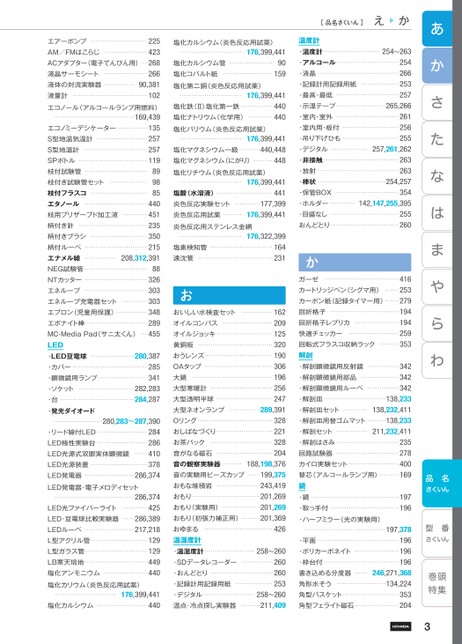Open the わ index tab
This screenshot has width=462, height=644.
tap(437, 360)
